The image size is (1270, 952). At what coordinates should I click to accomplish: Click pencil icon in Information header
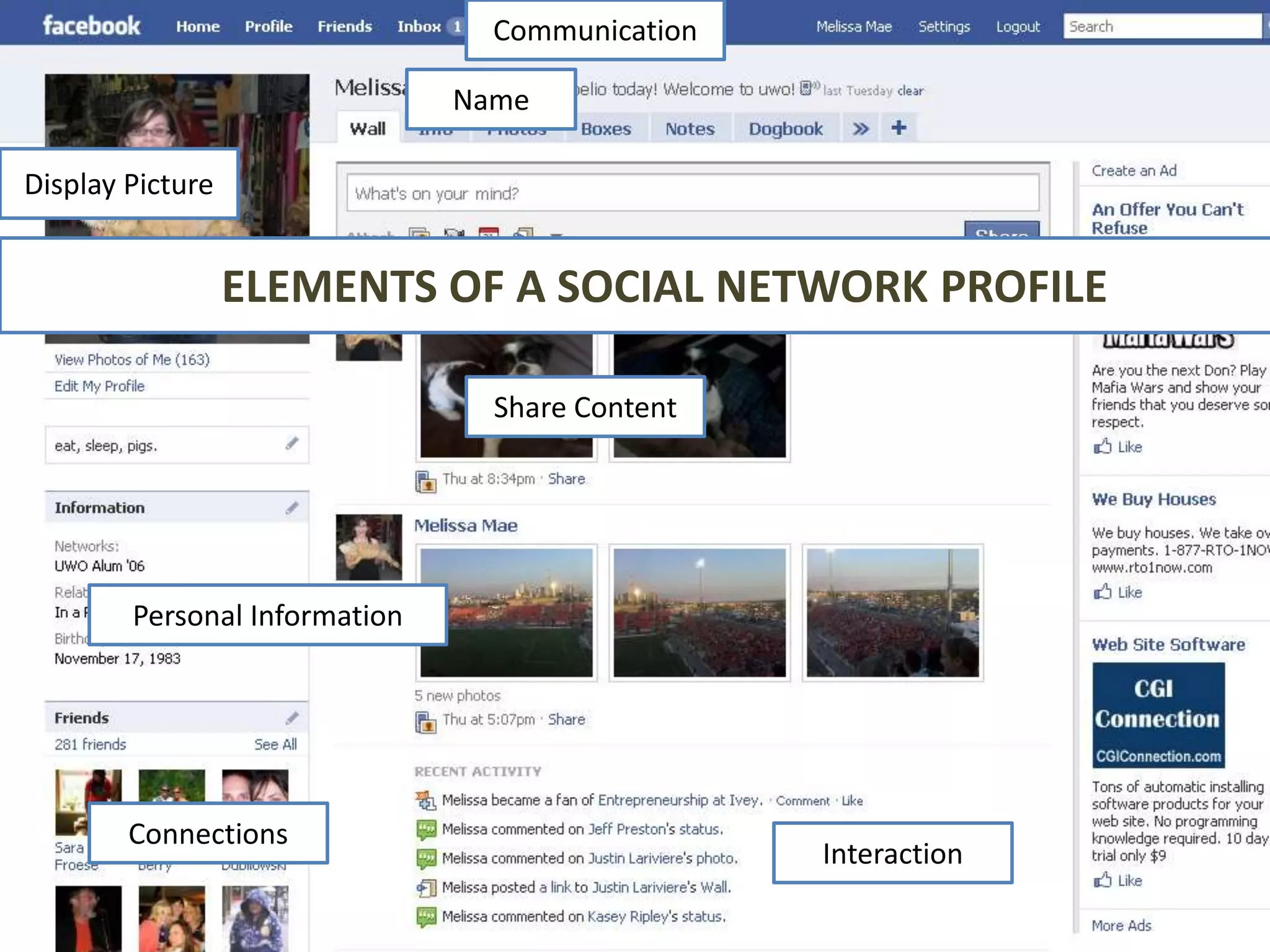click(292, 508)
